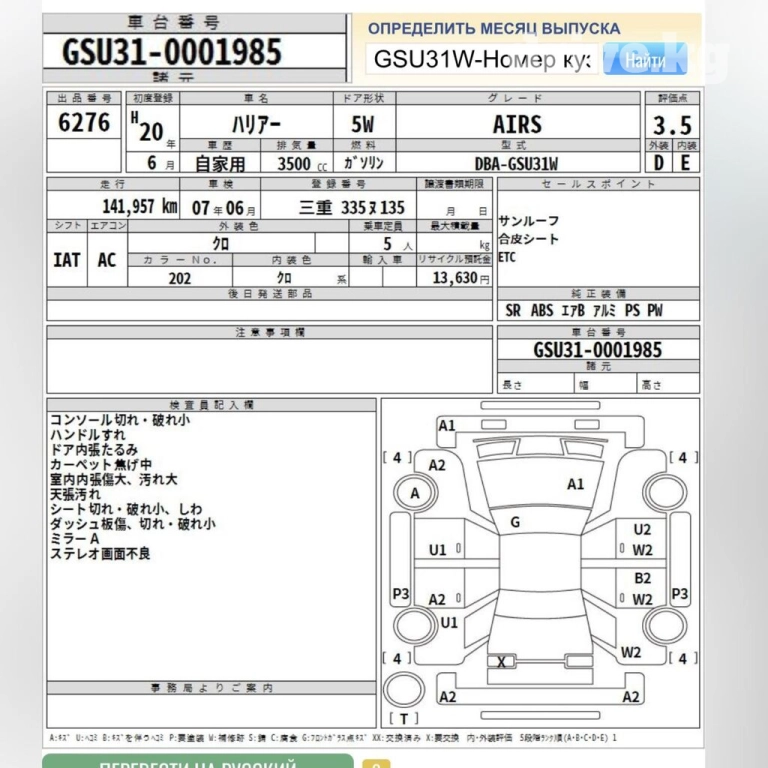Click the AIRS grade cell
768x768 pixels.
517,124
